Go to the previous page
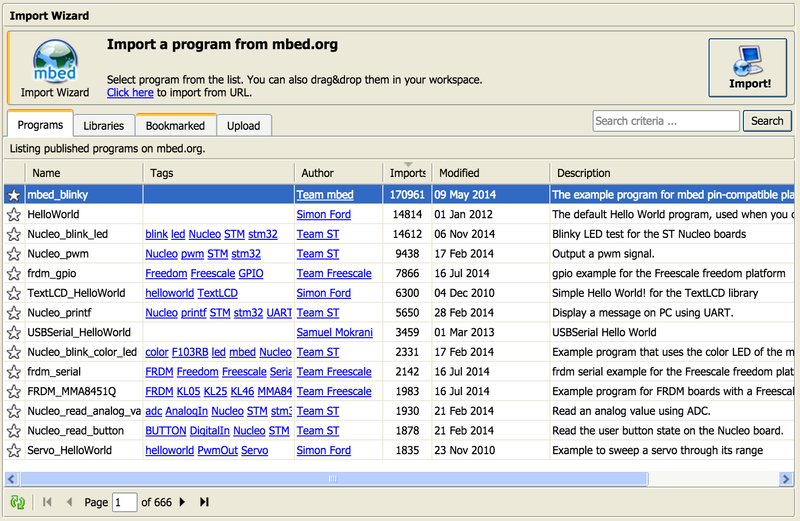The image size is (800, 521). click(69, 502)
